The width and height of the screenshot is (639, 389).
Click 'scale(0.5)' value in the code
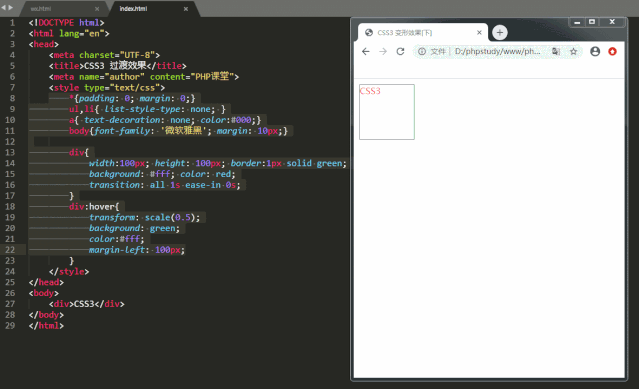[x=170, y=217]
